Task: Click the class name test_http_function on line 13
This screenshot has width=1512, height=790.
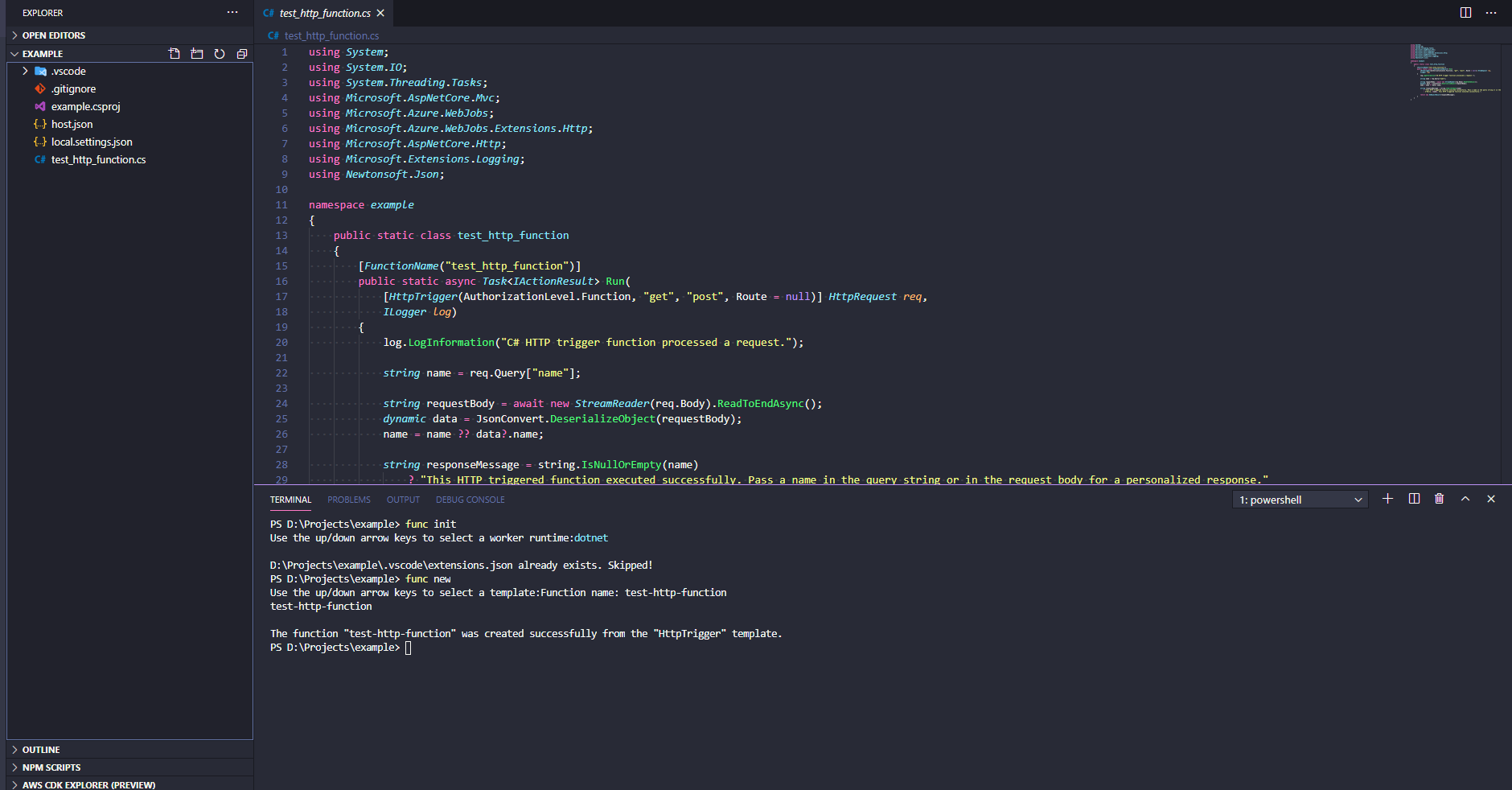Action: click(513, 235)
